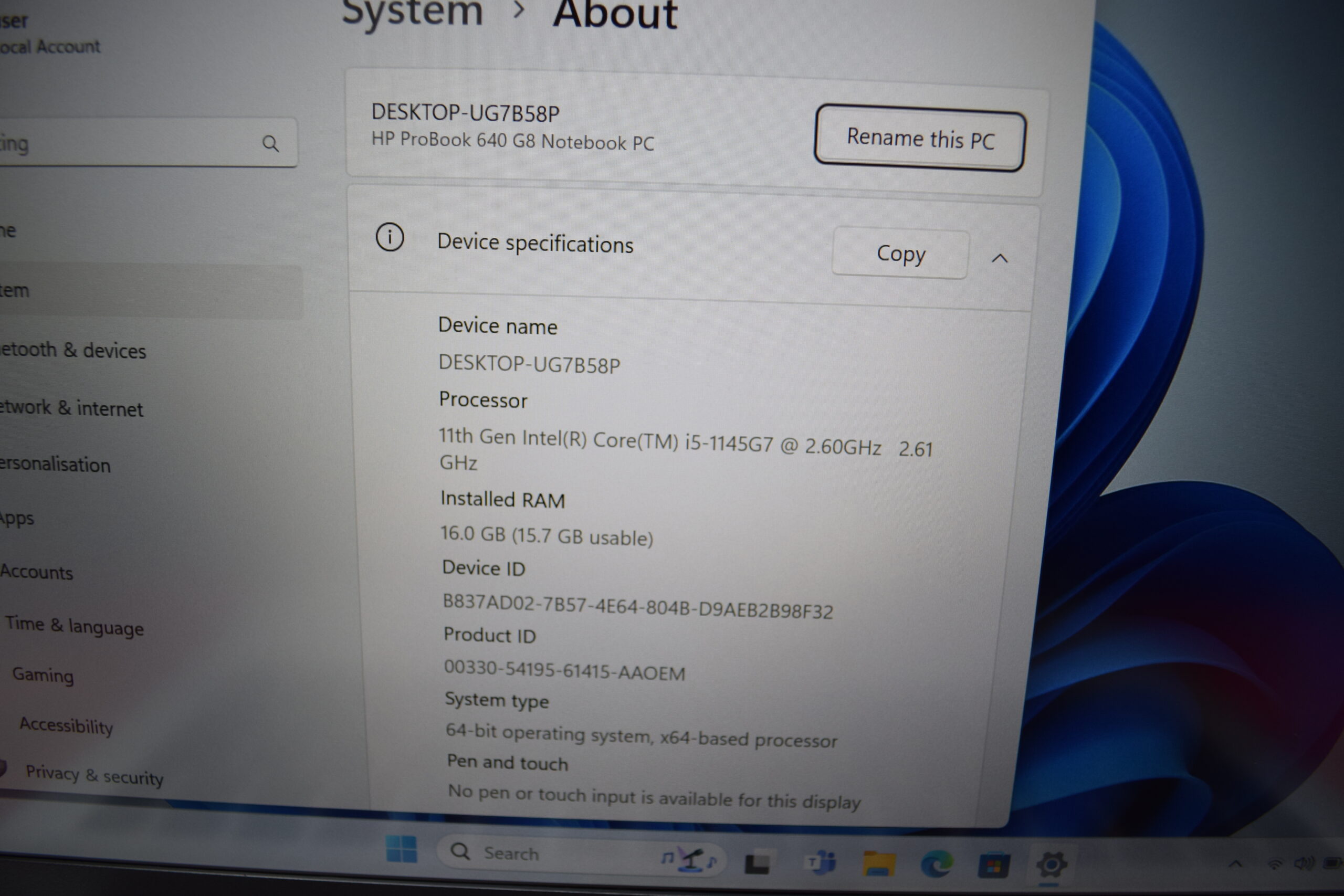Open Accessibility settings

pyautogui.click(x=66, y=726)
